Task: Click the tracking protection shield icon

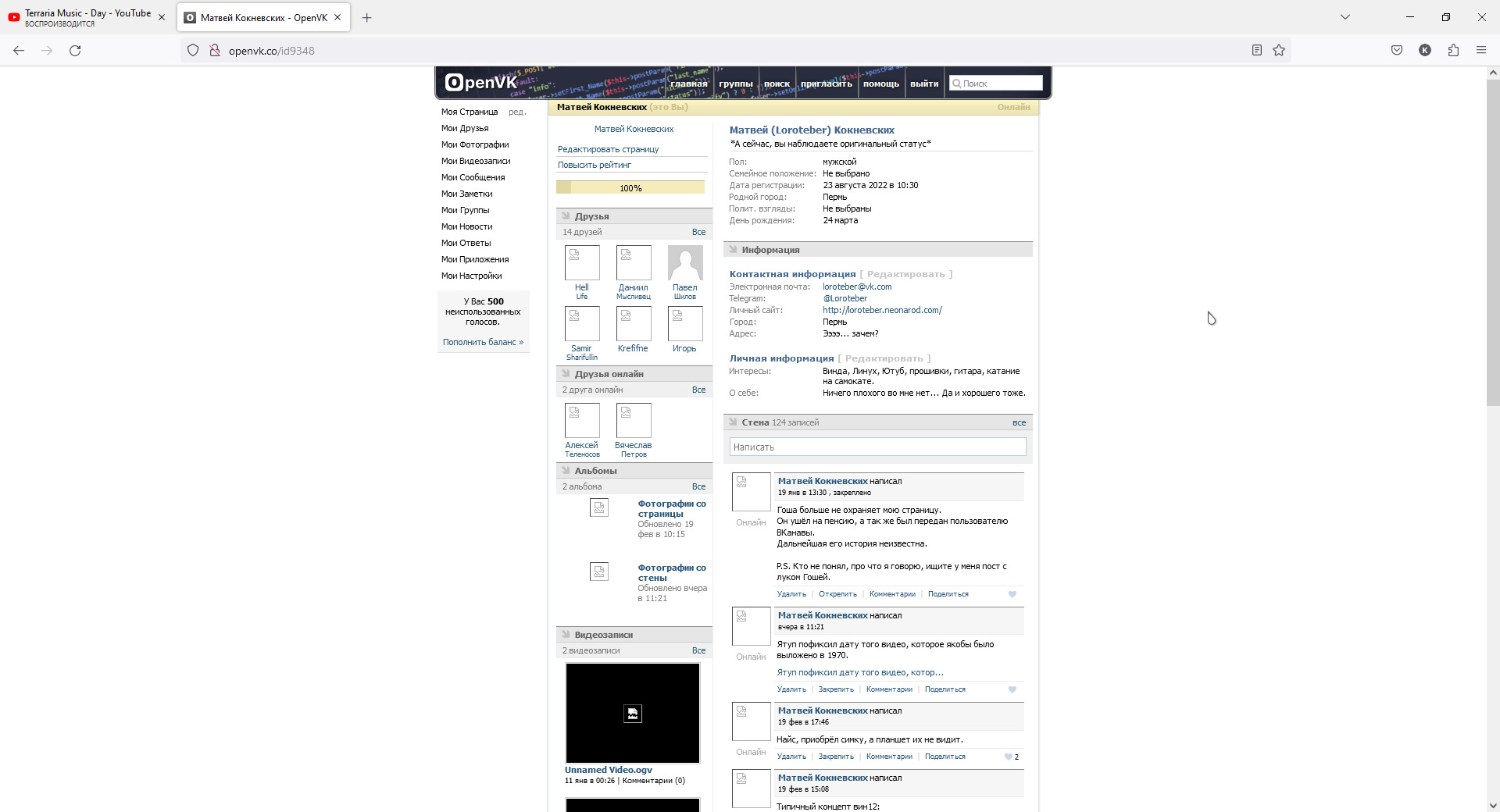Action: coord(193,51)
